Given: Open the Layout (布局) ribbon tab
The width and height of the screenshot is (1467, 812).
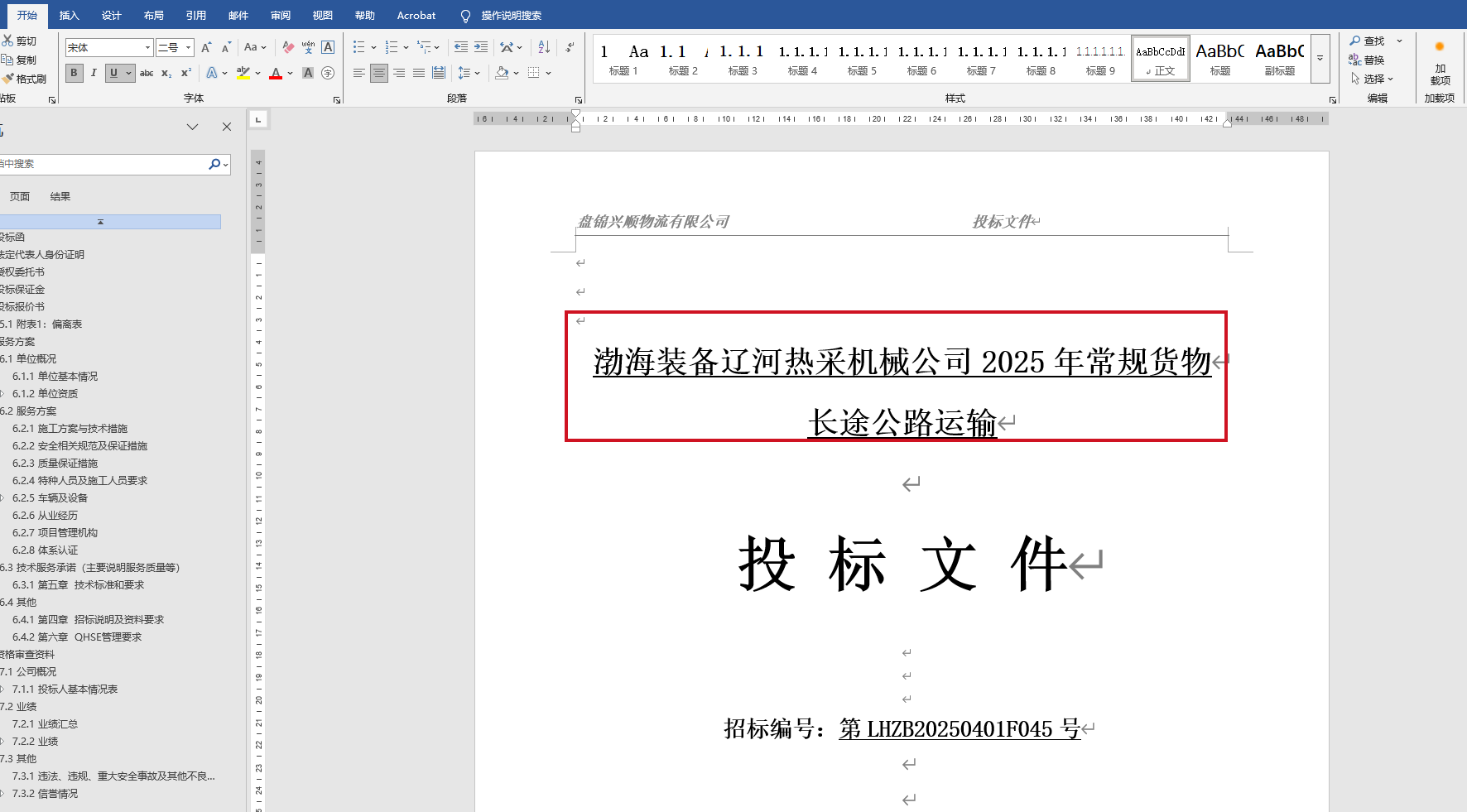Looking at the screenshot, I should coord(154,16).
